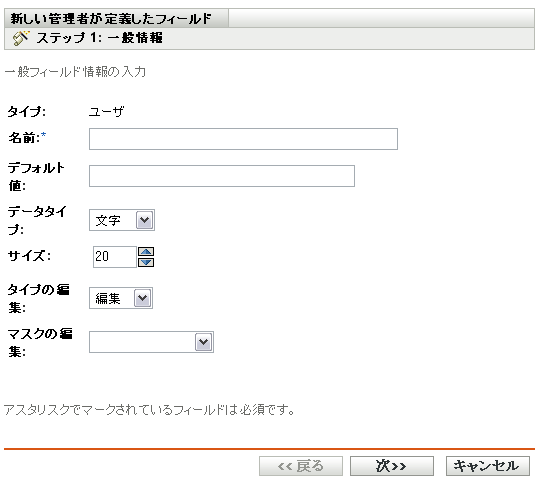Open the データタイプ dropdown showing 文字
The height and width of the screenshot is (487, 553).
[x=122, y=220]
